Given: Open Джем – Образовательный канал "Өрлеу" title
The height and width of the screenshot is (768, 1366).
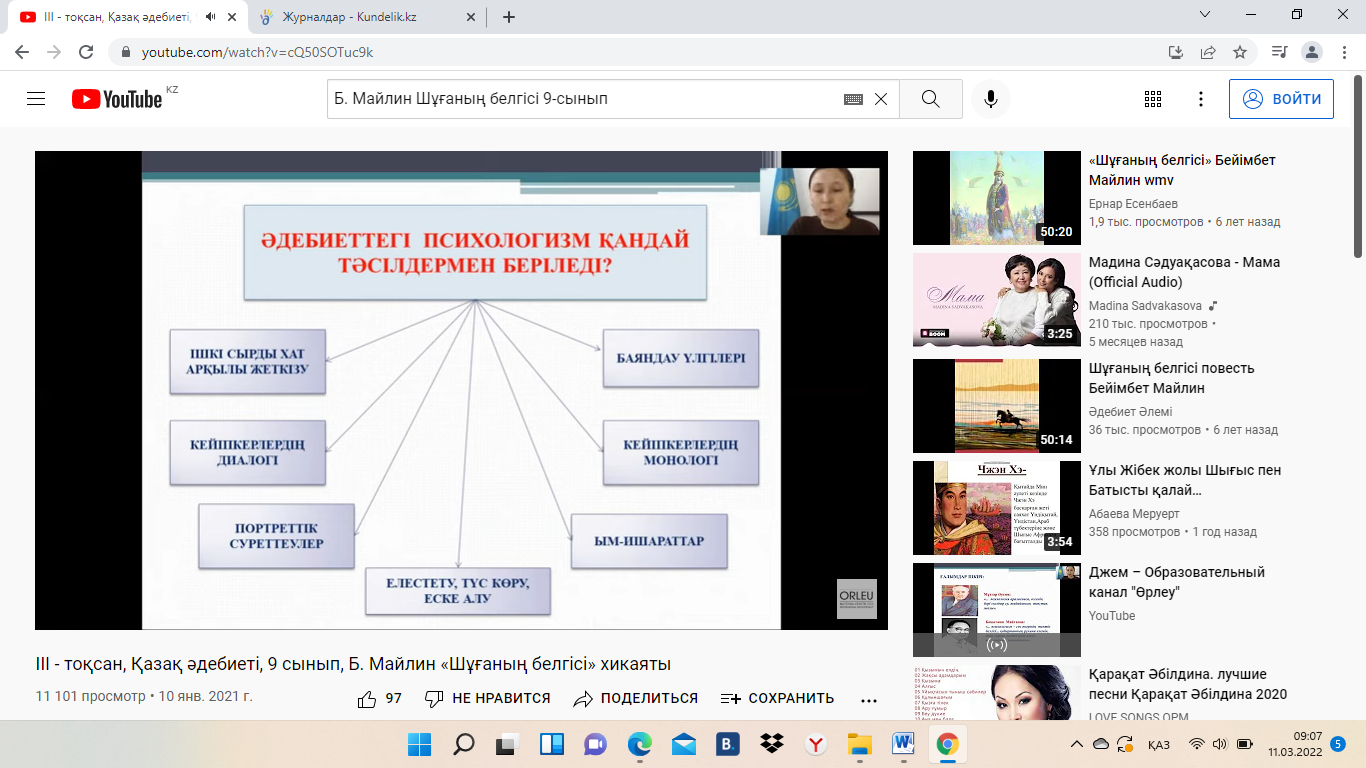Looking at the screenshot, I should 1177,582.
